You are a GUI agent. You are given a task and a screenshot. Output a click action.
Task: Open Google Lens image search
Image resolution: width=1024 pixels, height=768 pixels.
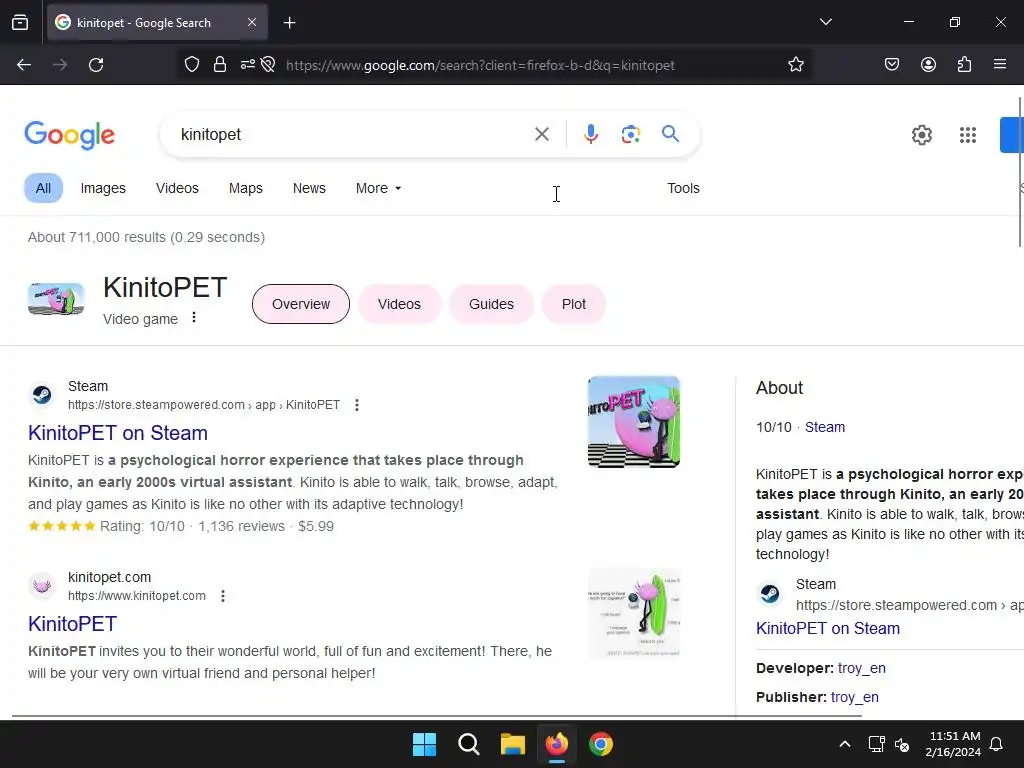point(630,135)
